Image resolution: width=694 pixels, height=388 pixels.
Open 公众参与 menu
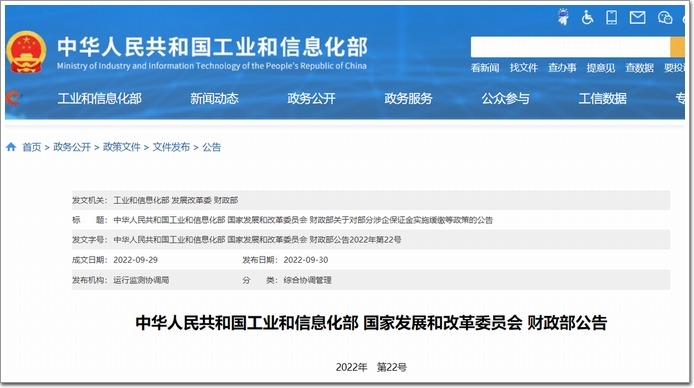pyautogui.click(x=505, y=98)
